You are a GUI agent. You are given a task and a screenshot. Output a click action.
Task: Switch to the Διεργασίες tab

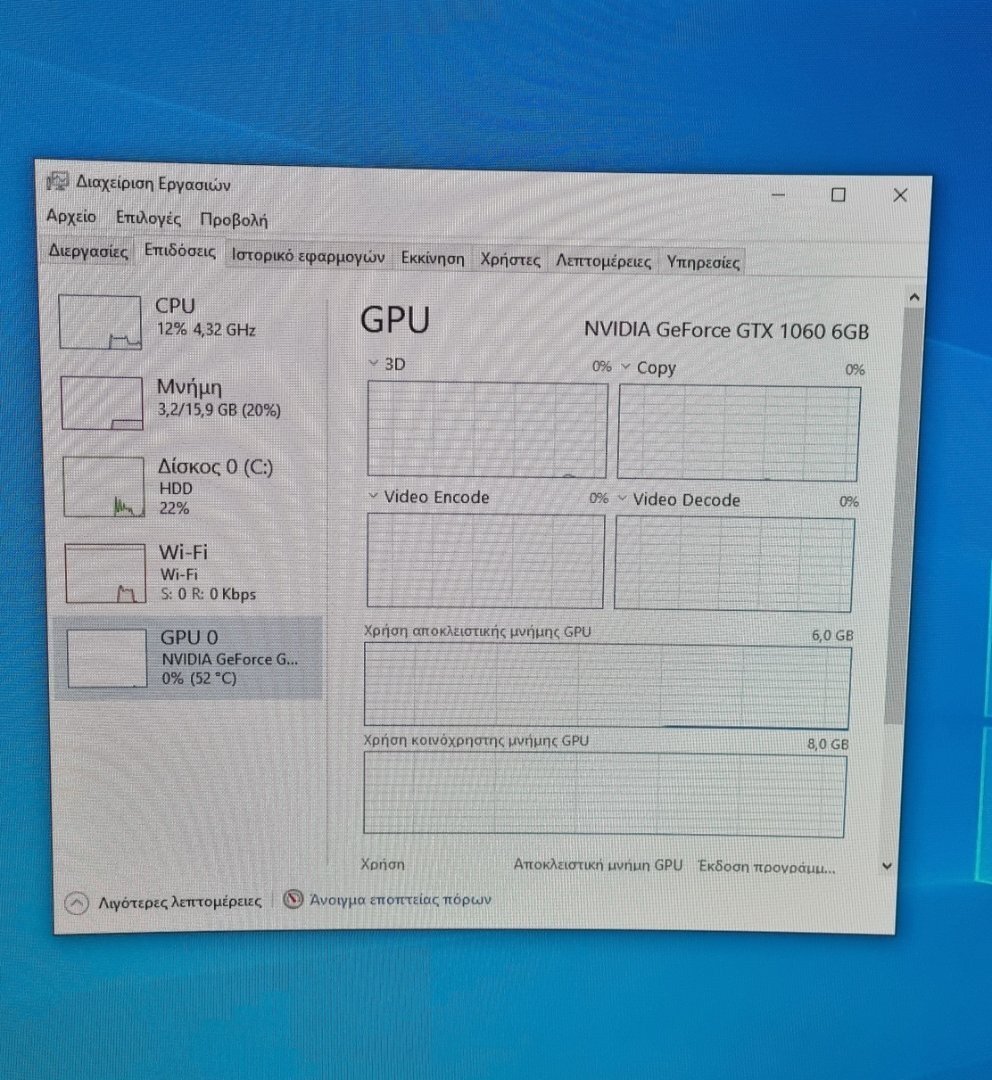click(88, 251)
